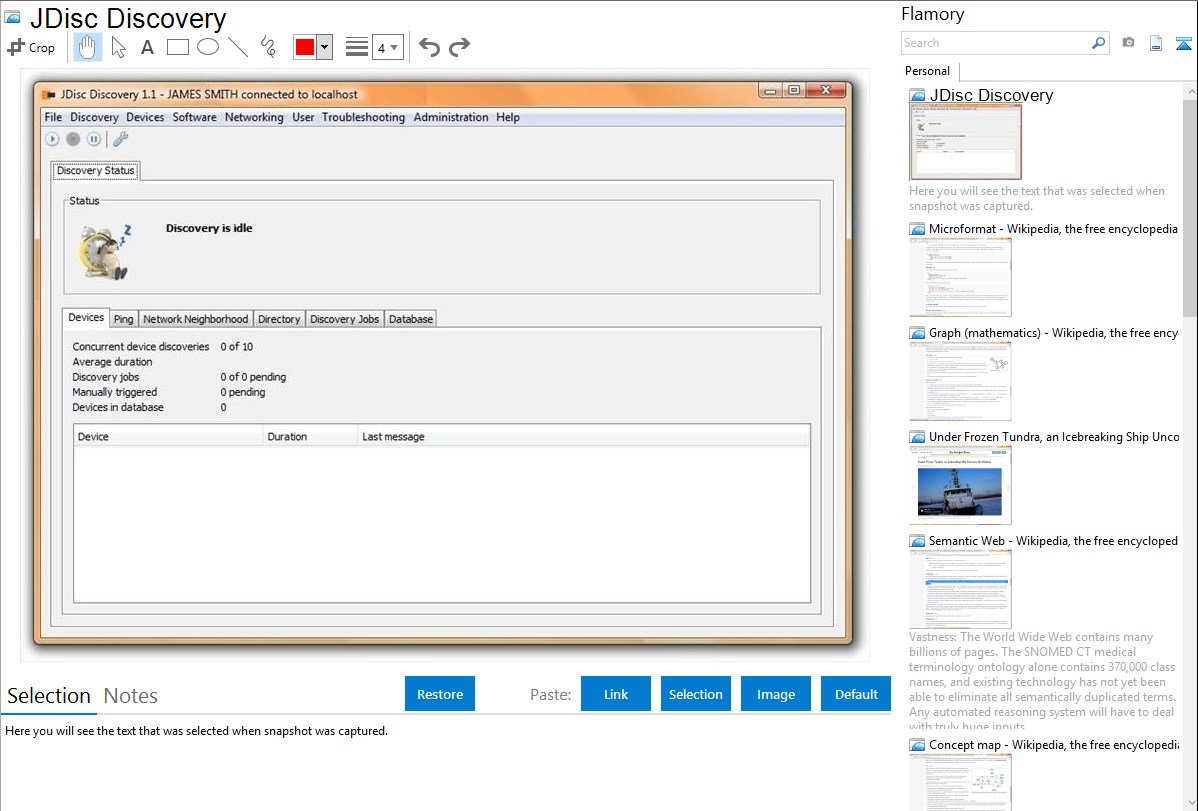Screen dimensions: 1198x811
Task: Open the Microformat Wikipedia snapshot thumbnail
Action: (x=960, y=277)
